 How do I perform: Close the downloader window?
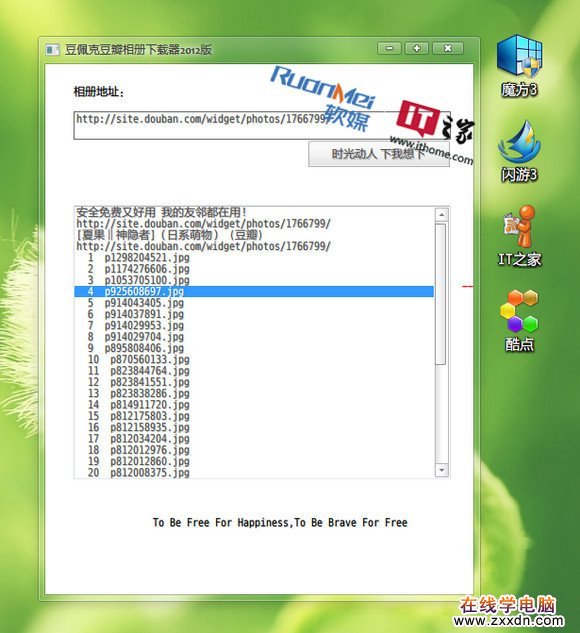tap(448, 48)
